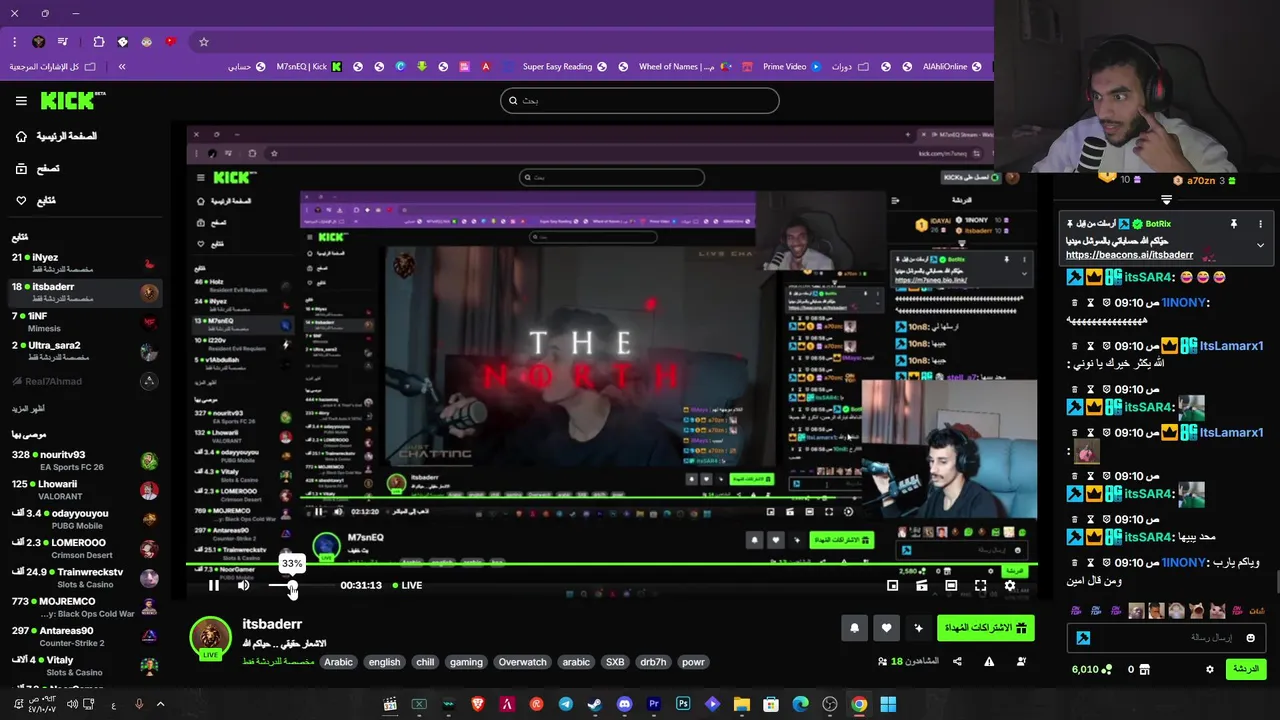
Task: Open the Browse sidebar item
Action: [37, 168]
